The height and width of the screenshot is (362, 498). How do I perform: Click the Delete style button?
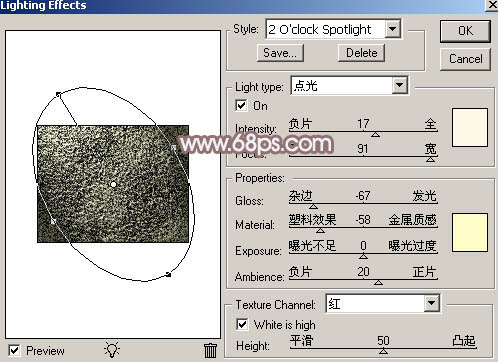point(362,53)
